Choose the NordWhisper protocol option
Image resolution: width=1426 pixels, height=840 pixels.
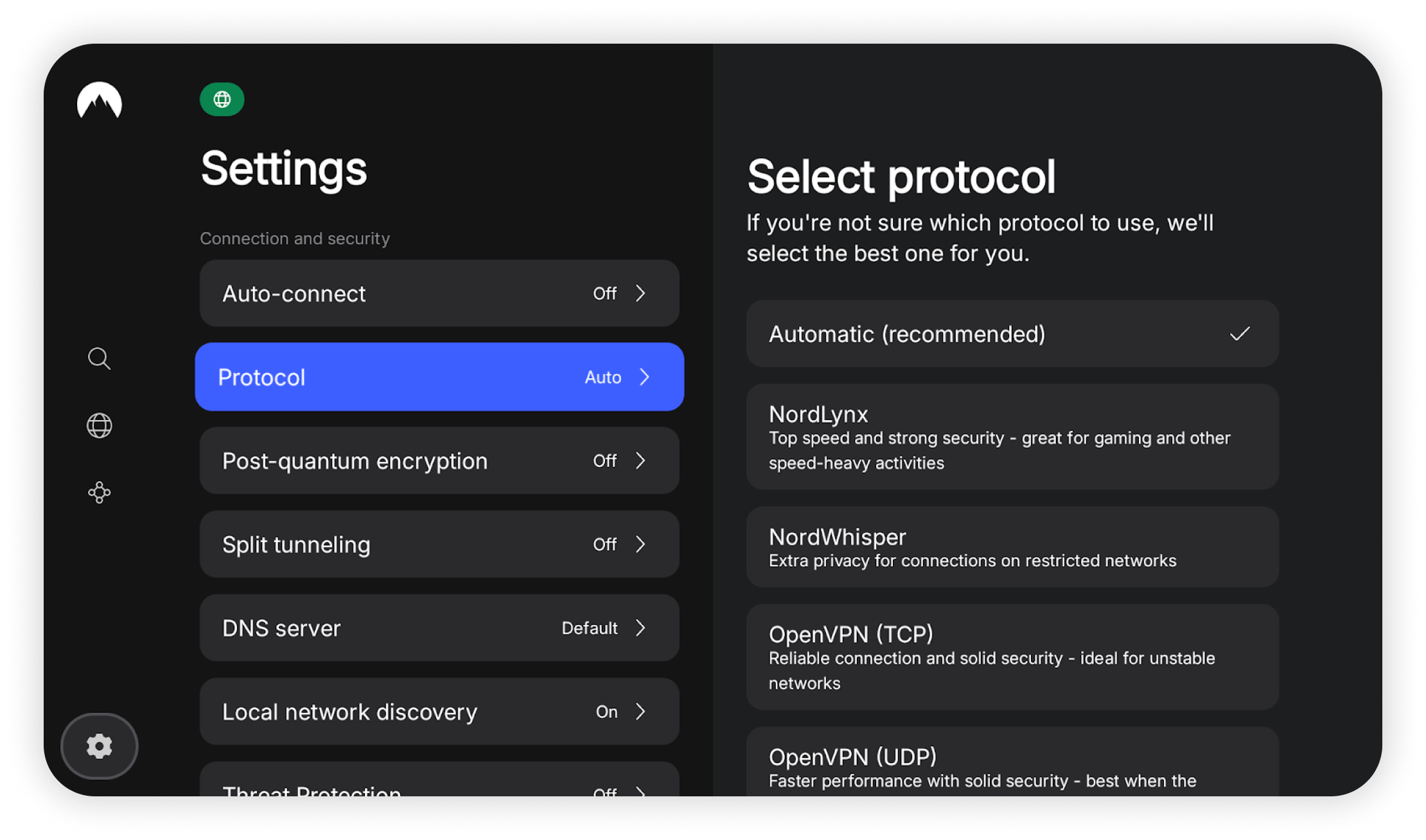coord(1012,547)
